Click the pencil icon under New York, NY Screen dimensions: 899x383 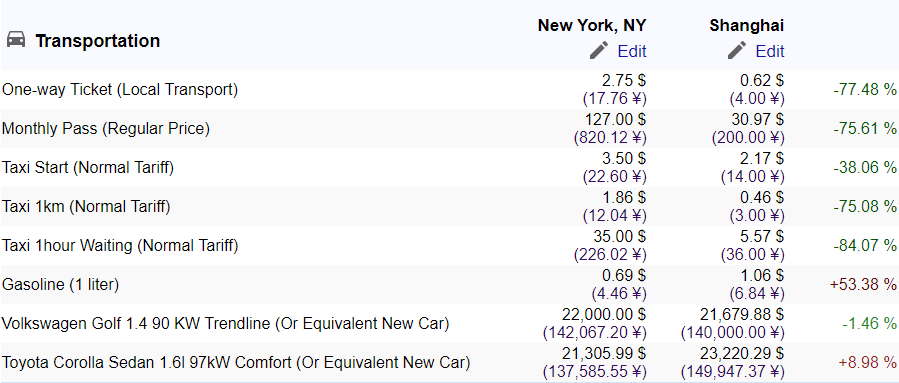(x=599, y=50)
